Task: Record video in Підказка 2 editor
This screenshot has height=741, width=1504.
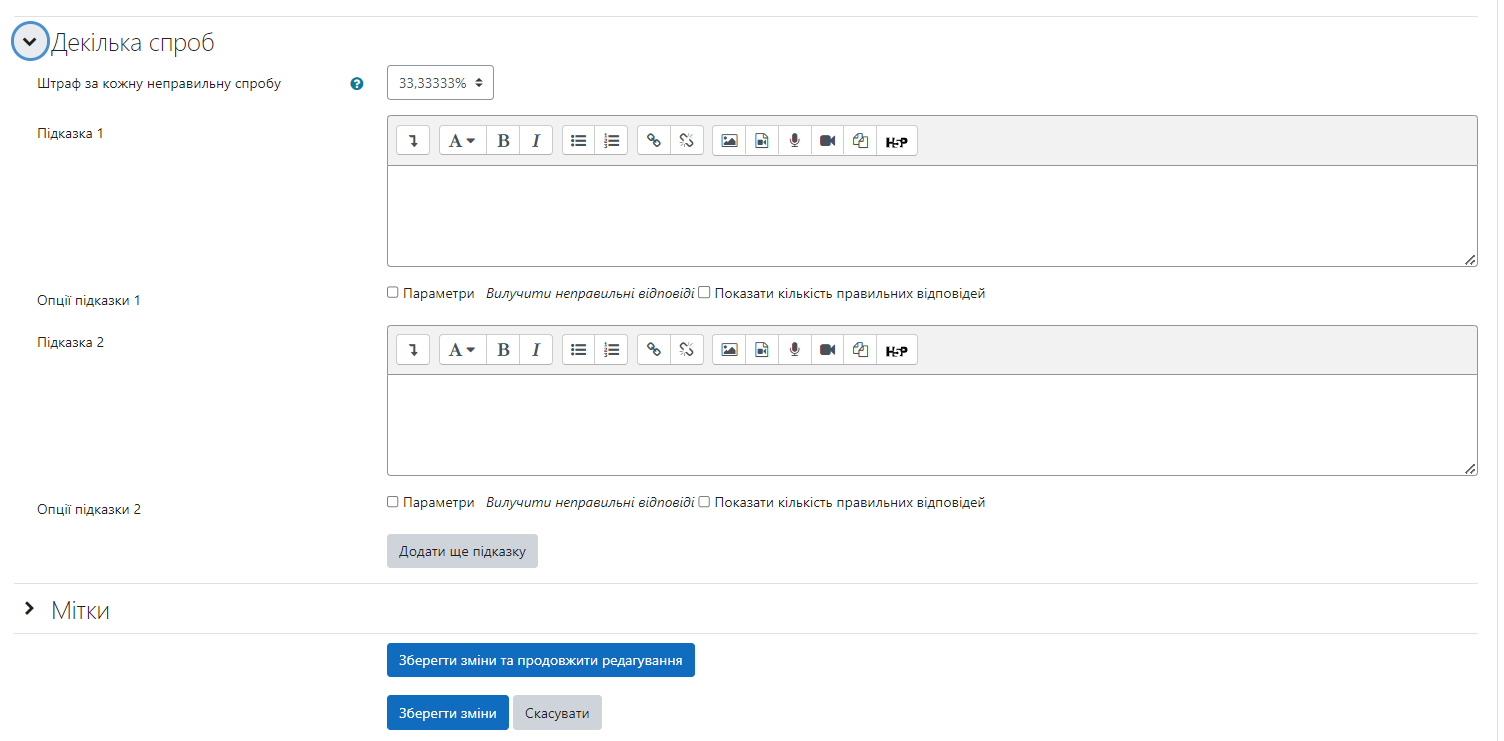Action: [827, 350]
